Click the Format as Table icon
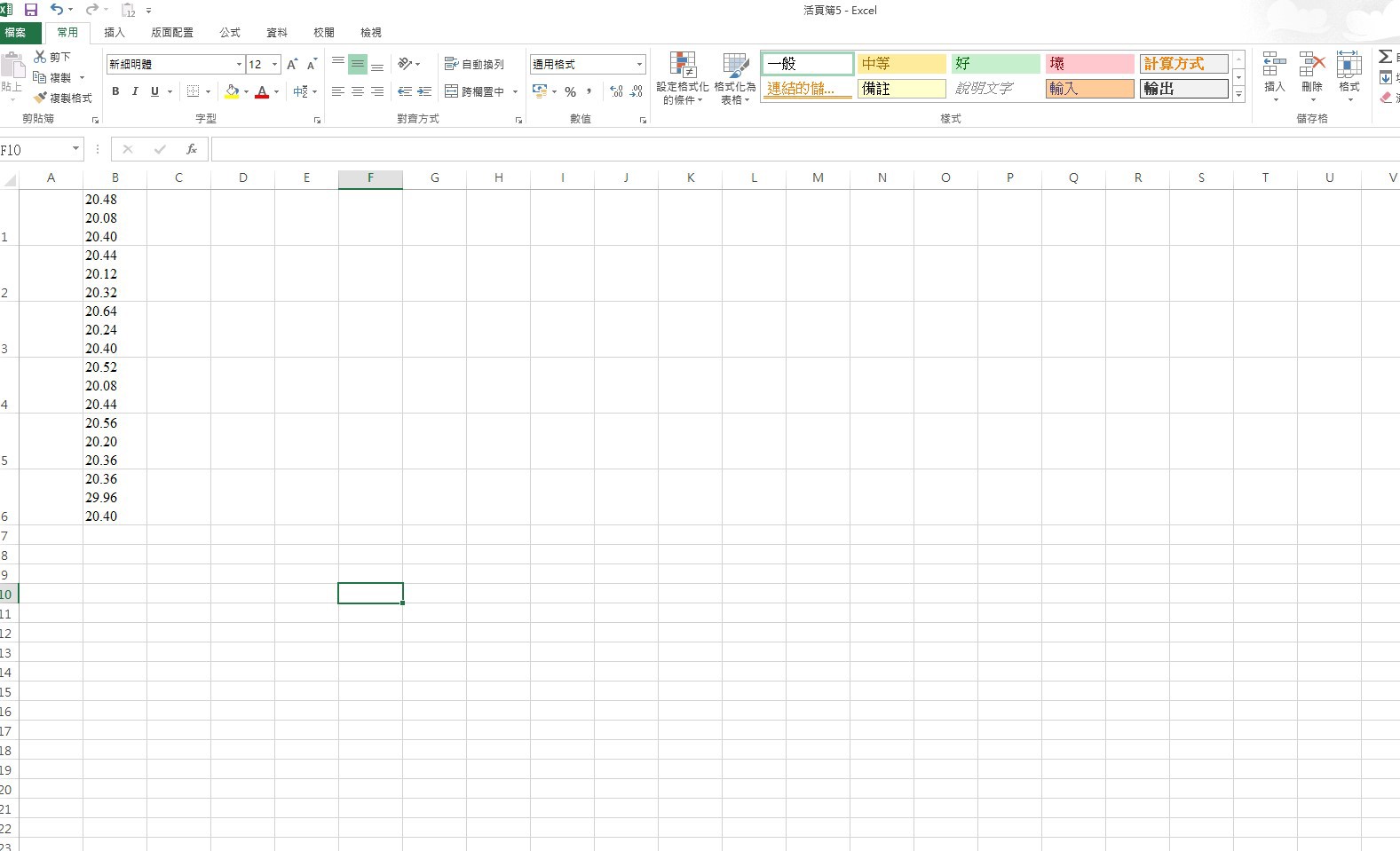The width and height of the screenshot is (1400, 851). (735, 65)
